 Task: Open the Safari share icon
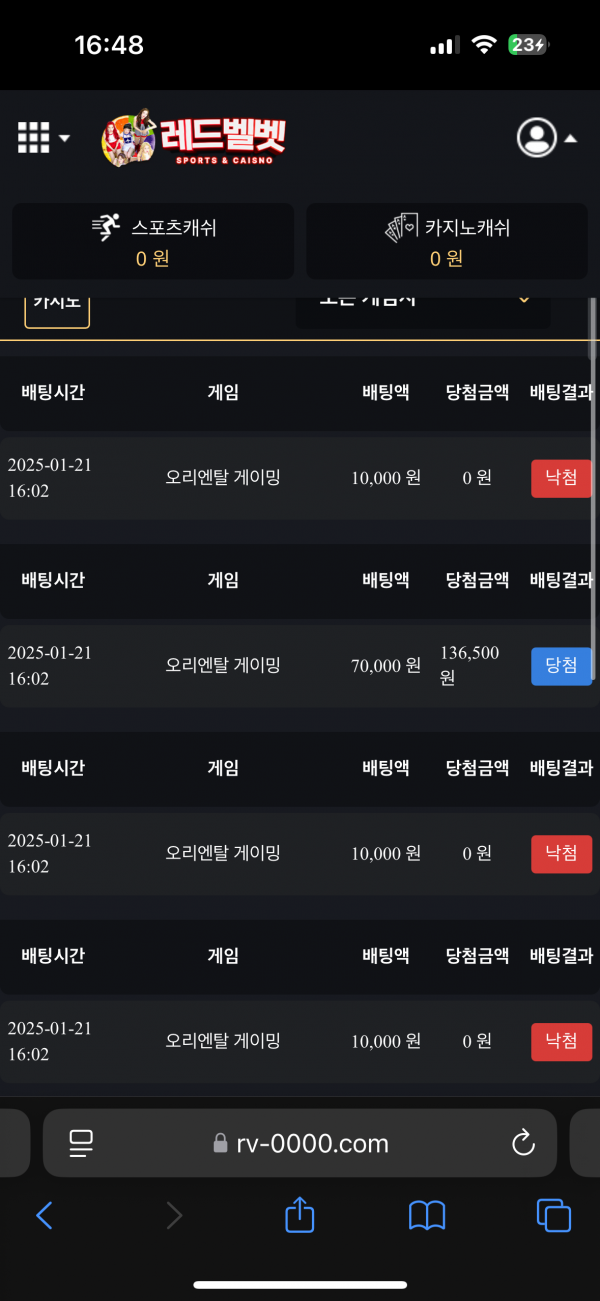300,1215
